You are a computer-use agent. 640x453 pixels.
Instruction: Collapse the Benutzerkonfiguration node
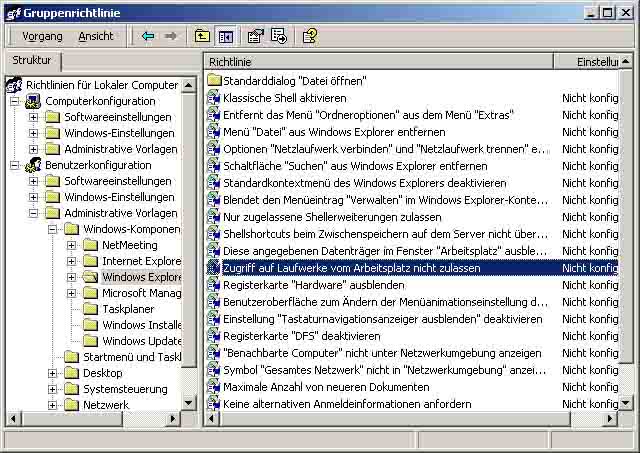click(15, 165)
